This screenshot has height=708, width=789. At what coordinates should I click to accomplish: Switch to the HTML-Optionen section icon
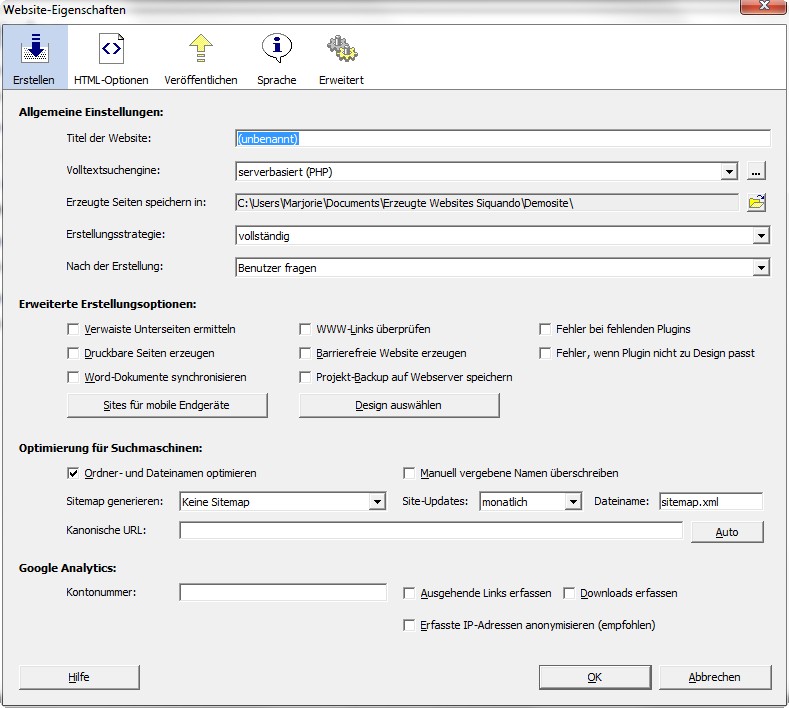(110, 50)
